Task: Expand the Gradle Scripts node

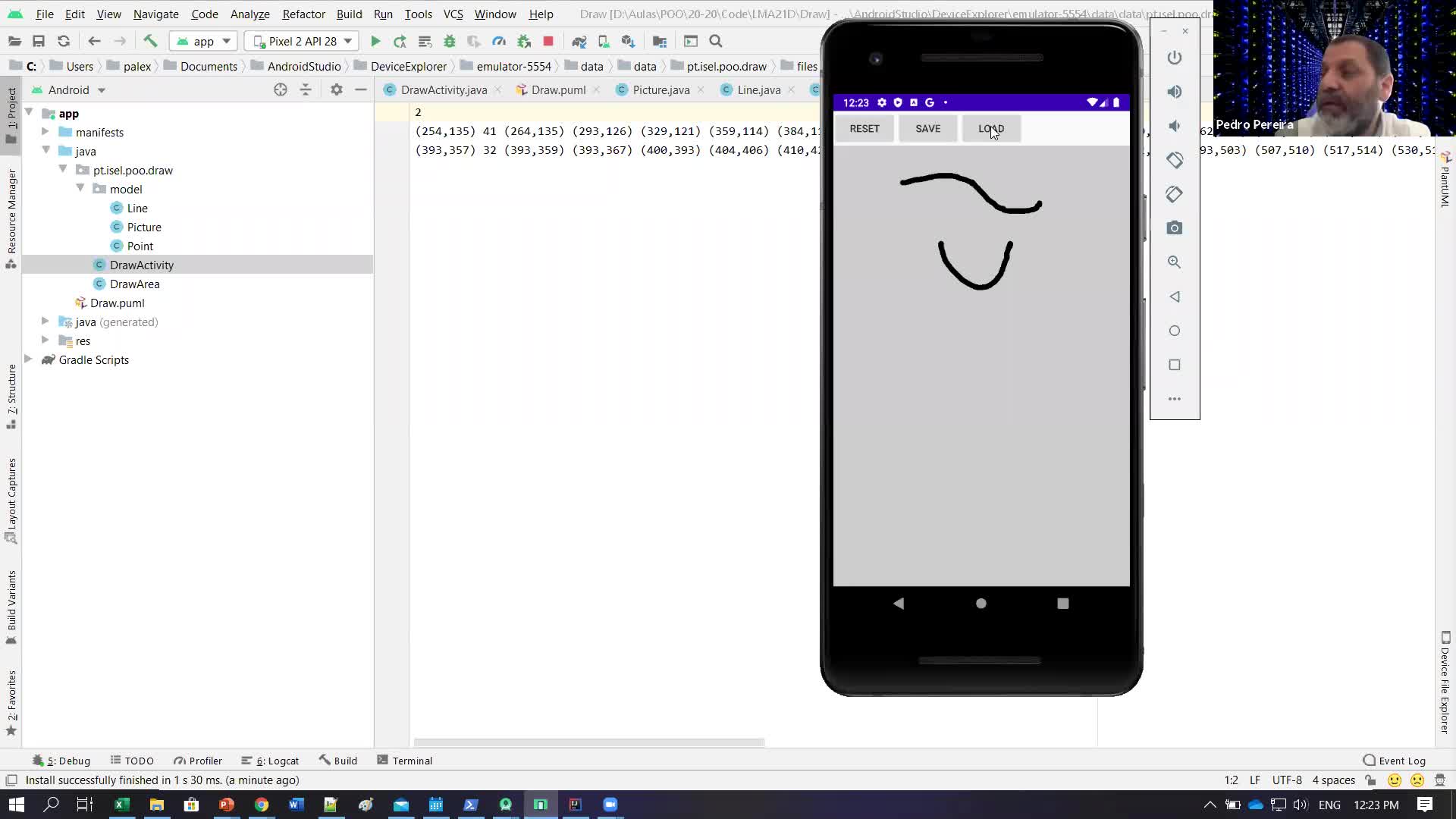Action: [29, 359]
